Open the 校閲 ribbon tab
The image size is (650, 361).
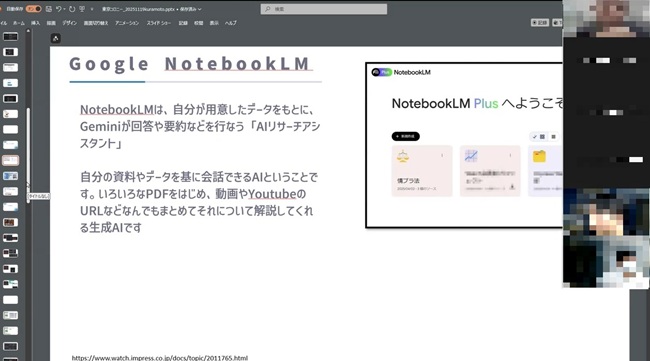click(x=199, y=23)
